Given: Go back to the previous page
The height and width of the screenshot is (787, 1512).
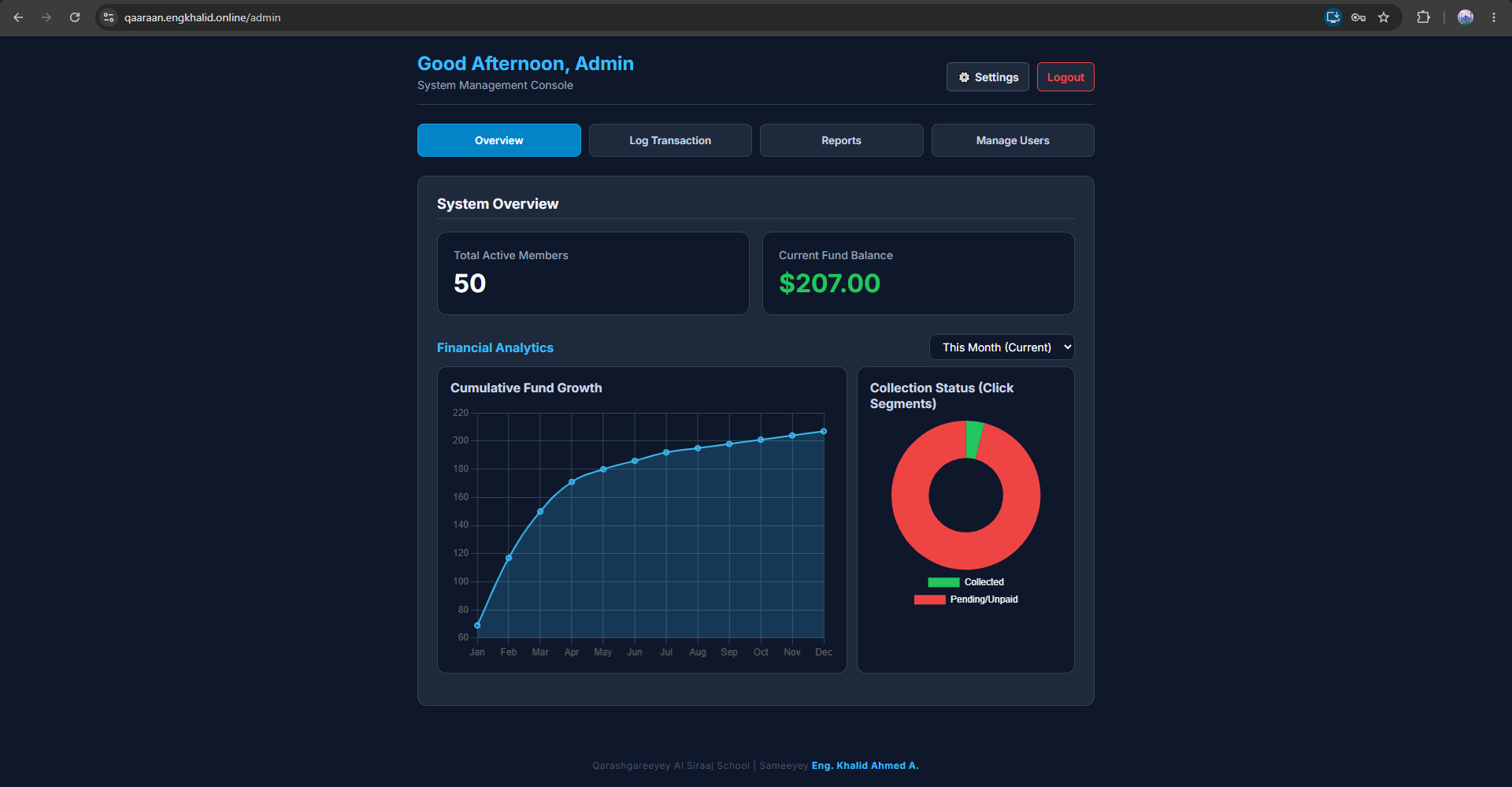Looking at the screenshot, I should point(18,17).
